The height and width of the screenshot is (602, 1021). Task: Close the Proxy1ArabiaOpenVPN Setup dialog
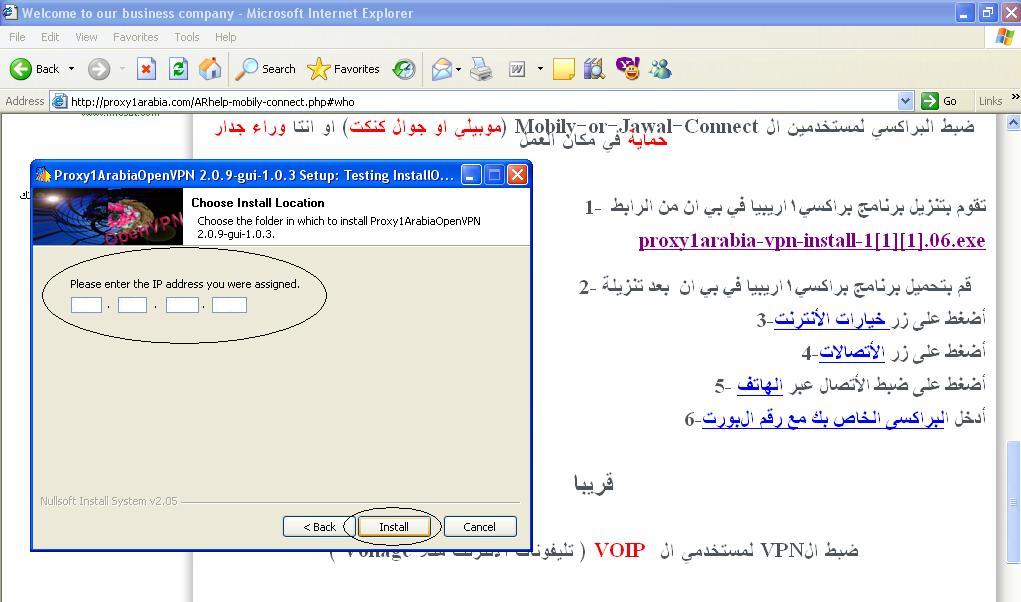pos(517,174)
